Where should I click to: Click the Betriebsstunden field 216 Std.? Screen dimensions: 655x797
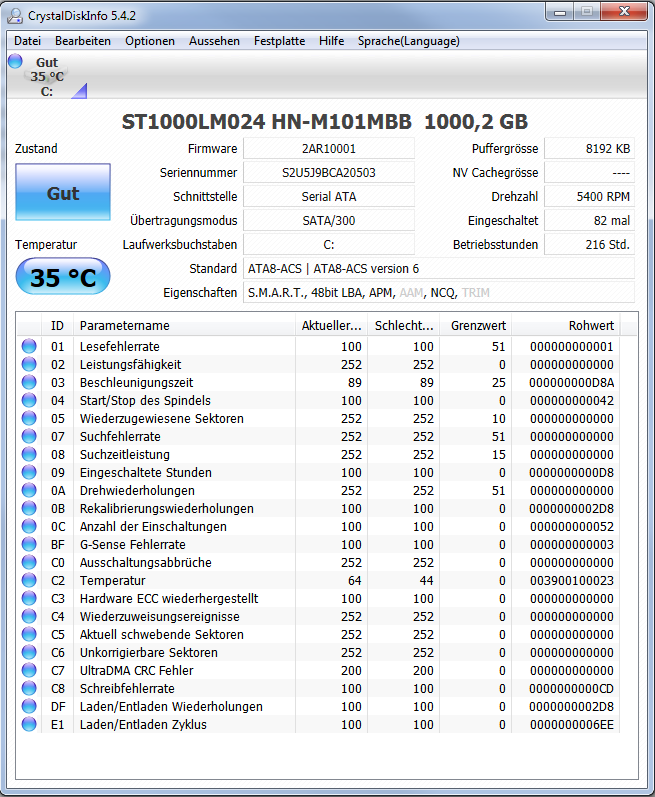[589, 244]
